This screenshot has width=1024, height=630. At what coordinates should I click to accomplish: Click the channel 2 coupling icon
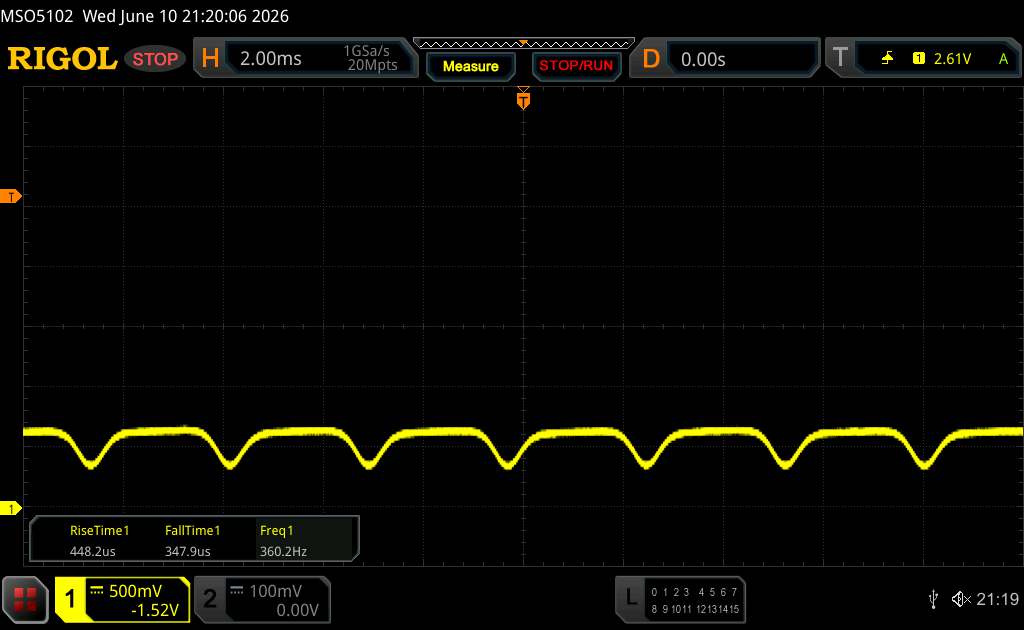236,591
